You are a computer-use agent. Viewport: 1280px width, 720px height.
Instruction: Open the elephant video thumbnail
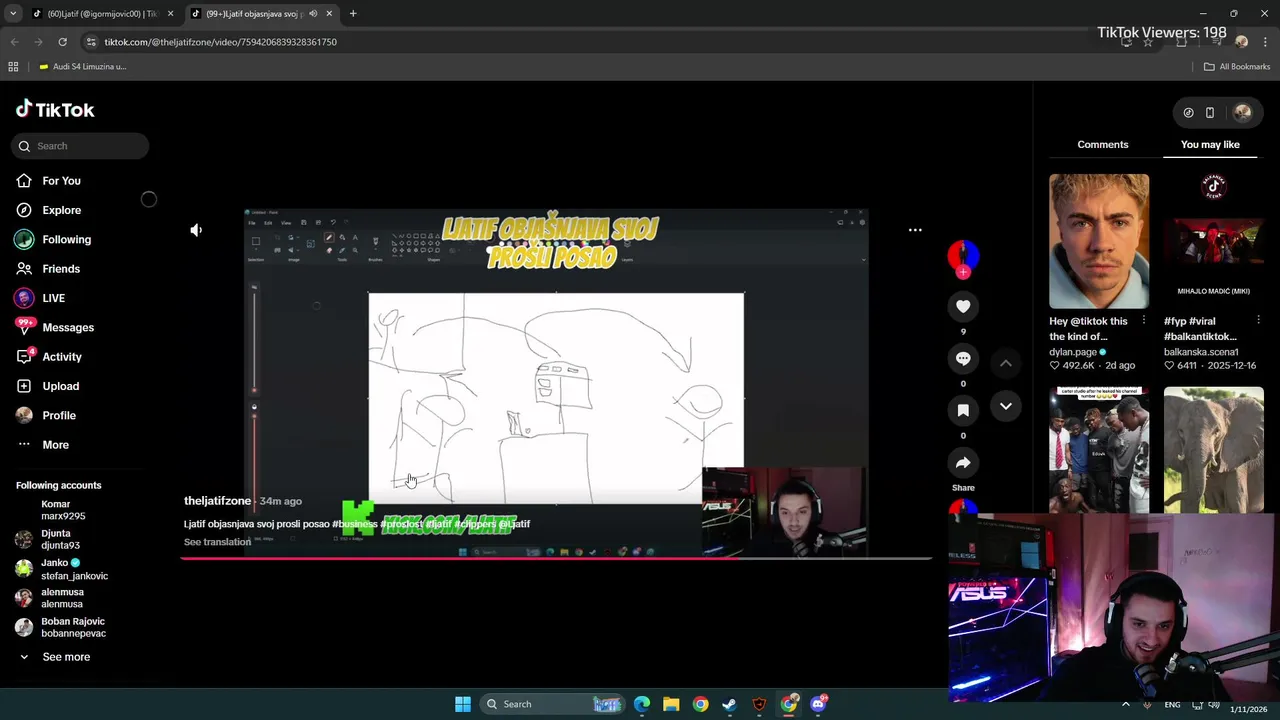[1214, 450]
